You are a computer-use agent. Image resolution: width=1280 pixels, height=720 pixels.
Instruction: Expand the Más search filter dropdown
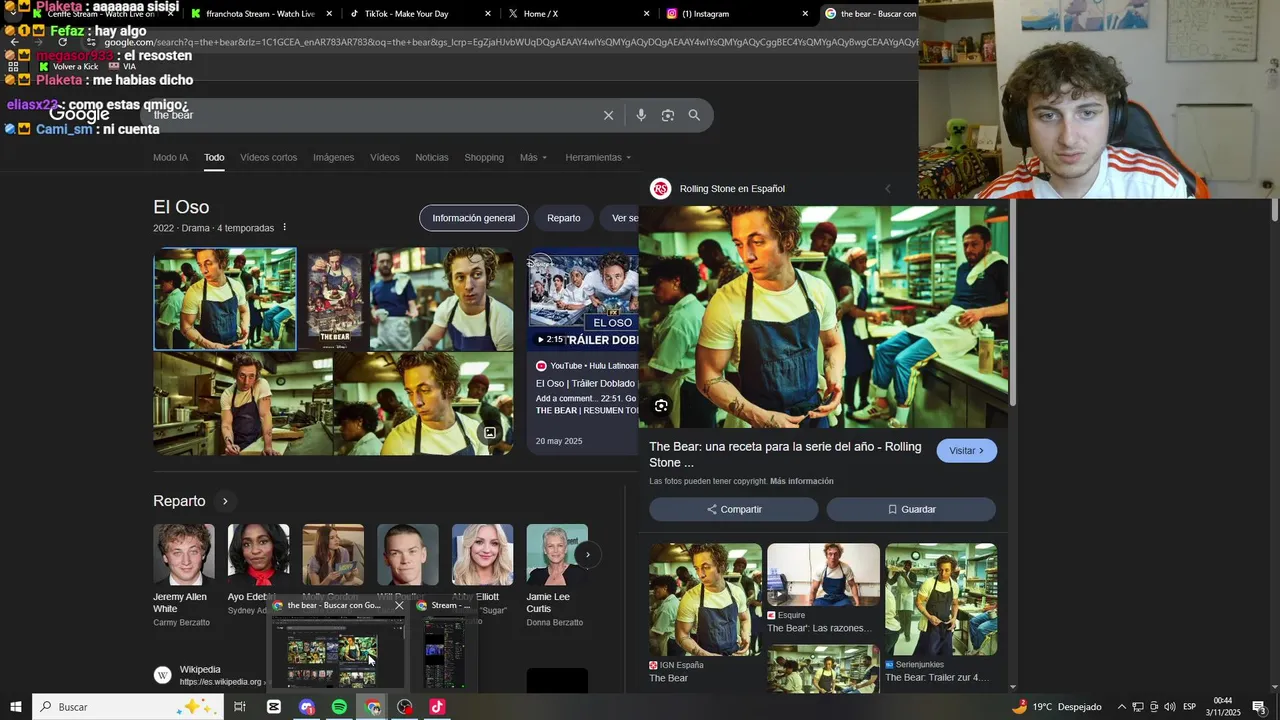click(533, 158)
